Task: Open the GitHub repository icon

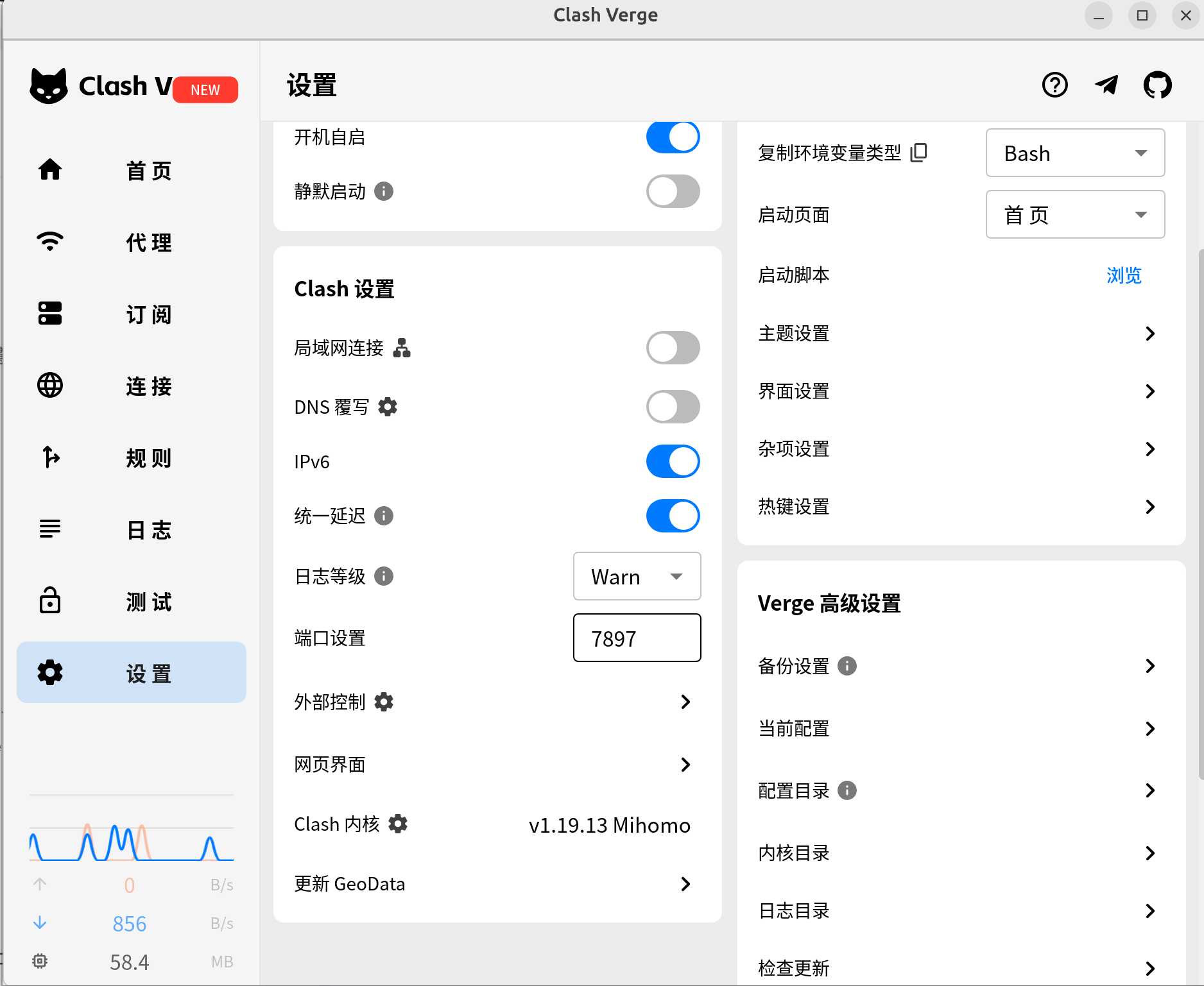Action: (x=1158, y=85)
